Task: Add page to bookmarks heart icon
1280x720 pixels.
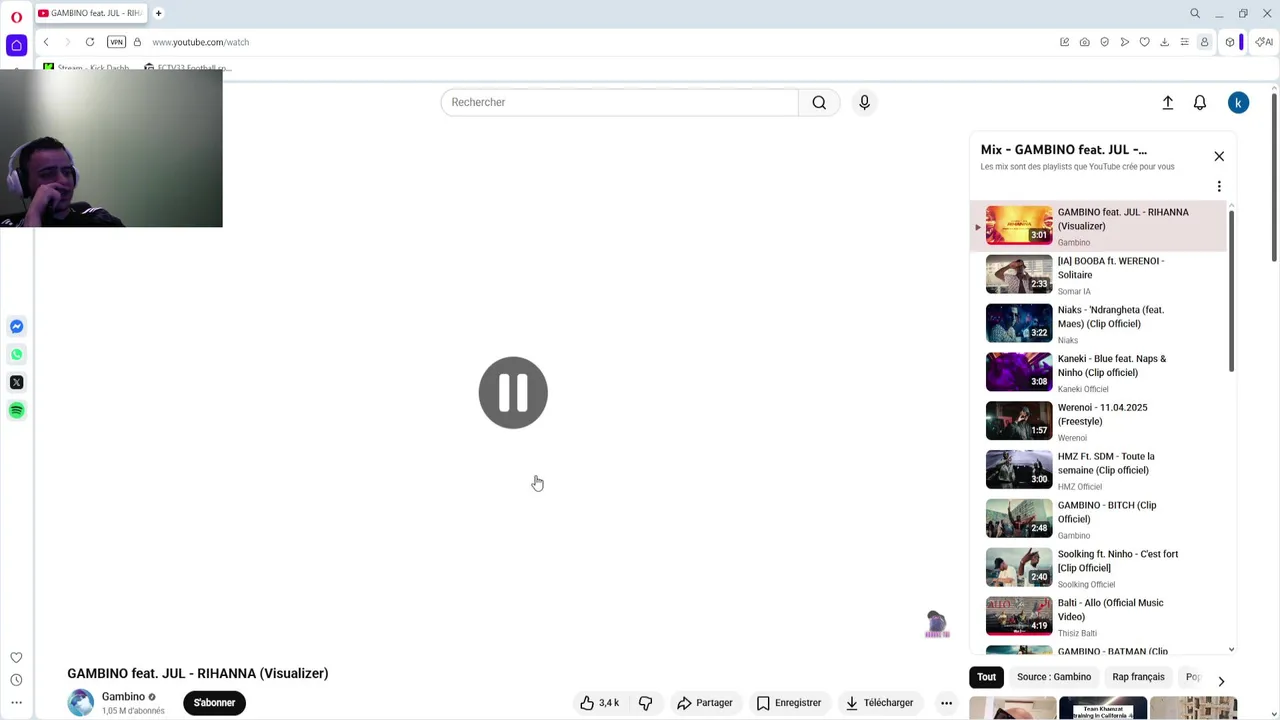Action: pyautogui.click(x=1144, y=42)
